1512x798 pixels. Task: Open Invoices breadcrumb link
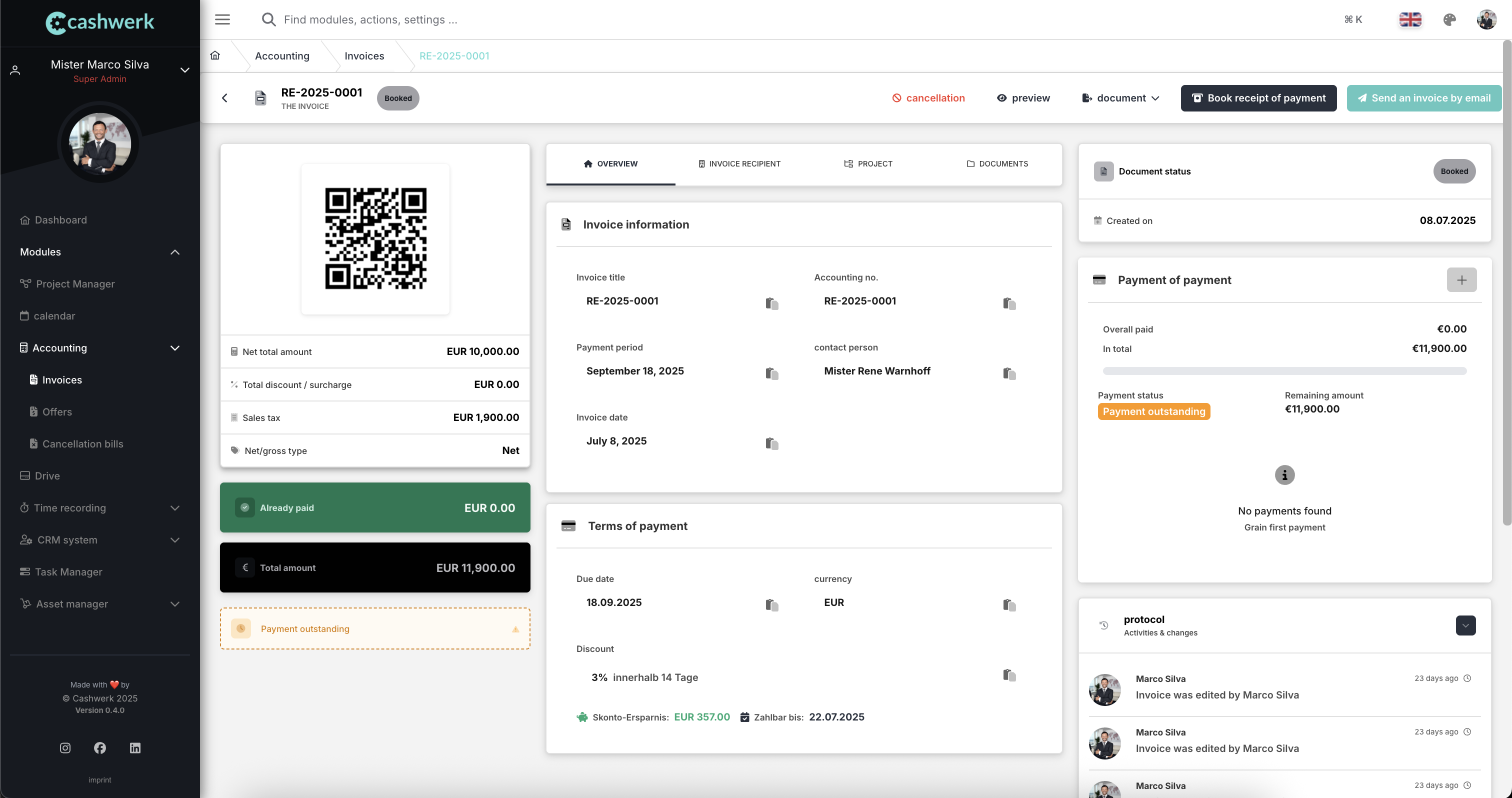pos(364,55)
